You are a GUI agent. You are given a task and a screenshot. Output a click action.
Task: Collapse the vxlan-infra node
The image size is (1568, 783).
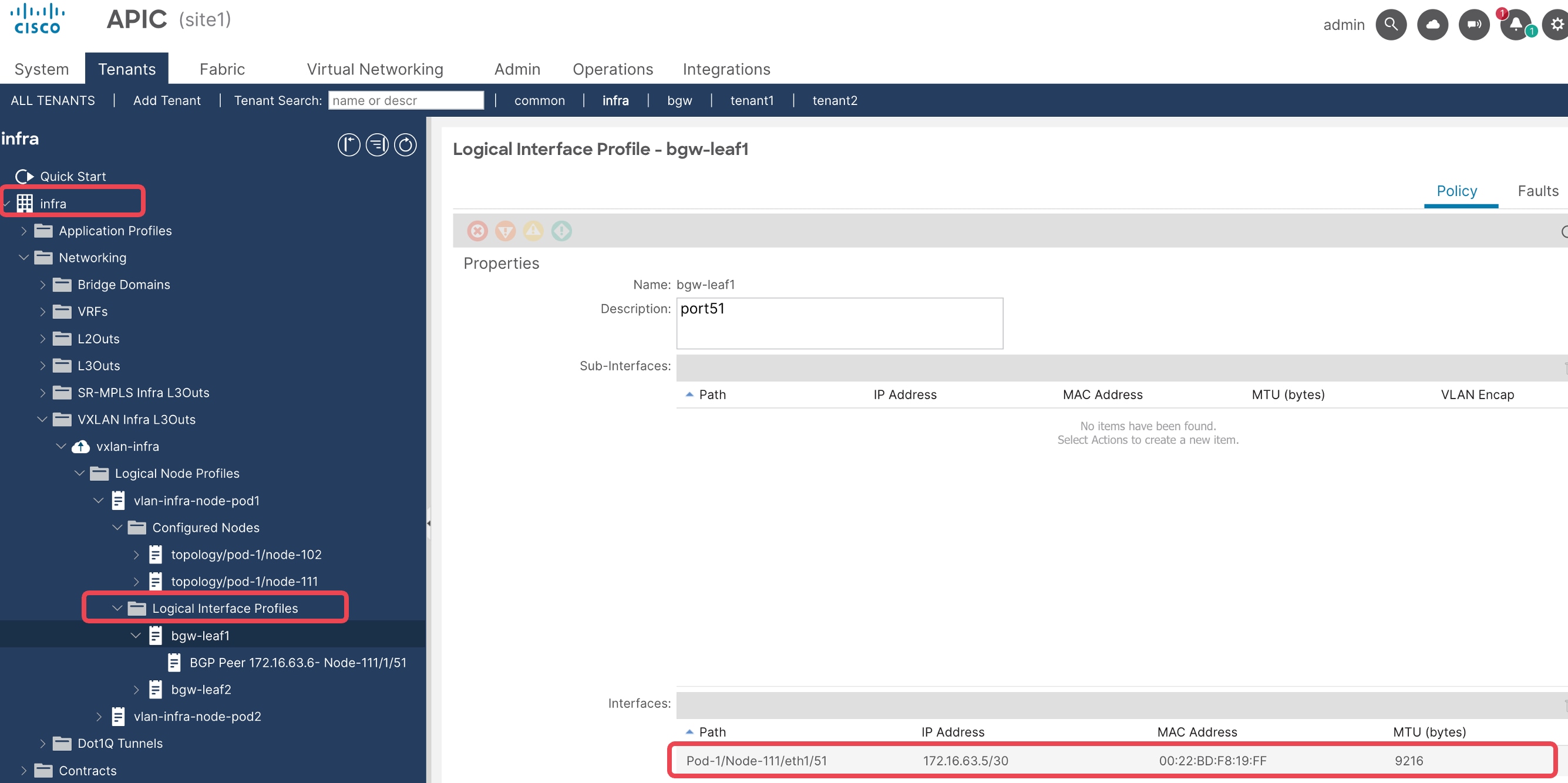point(61,447)
